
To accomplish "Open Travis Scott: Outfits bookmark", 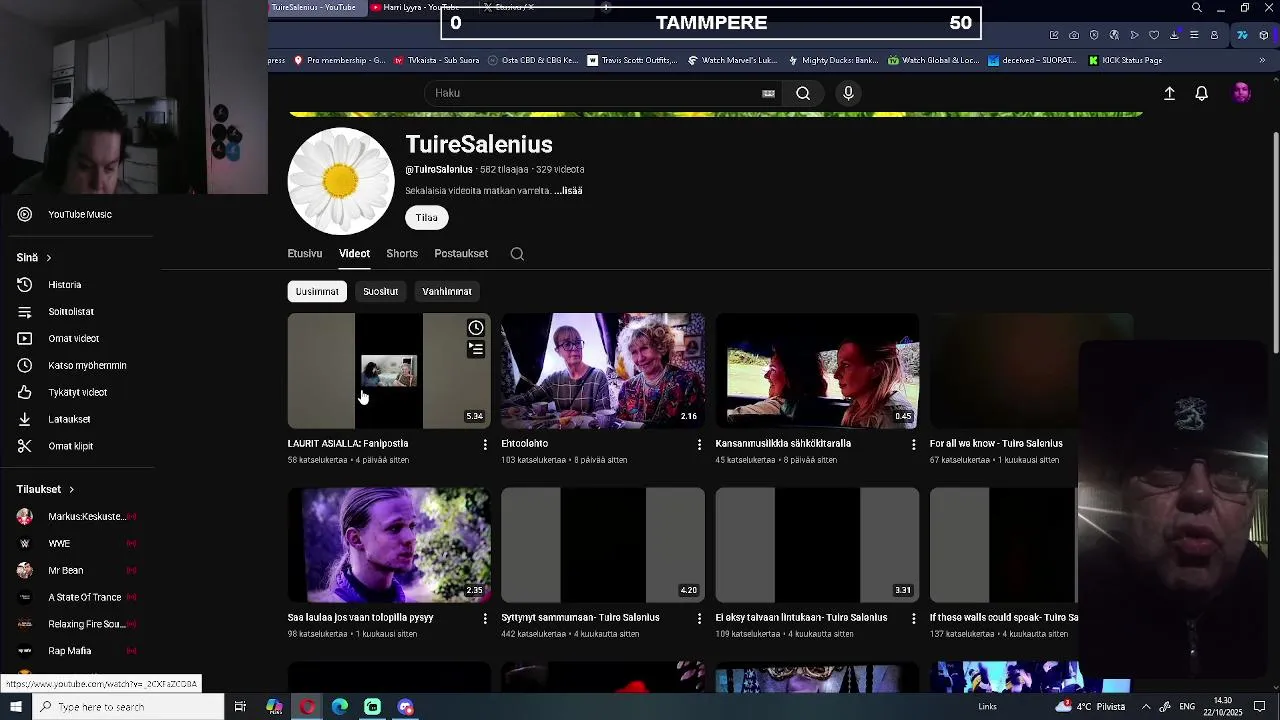I will pos(632,60).
